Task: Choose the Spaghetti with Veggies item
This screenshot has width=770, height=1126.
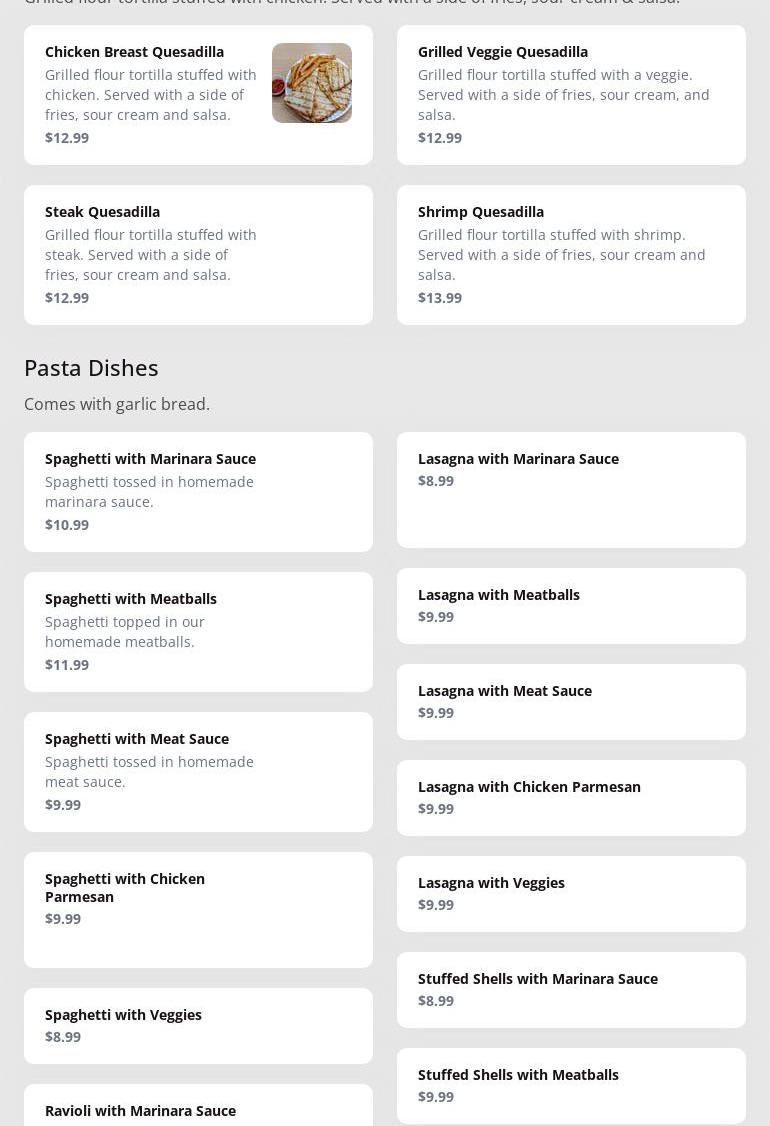Action: [x=198, y=1025]
